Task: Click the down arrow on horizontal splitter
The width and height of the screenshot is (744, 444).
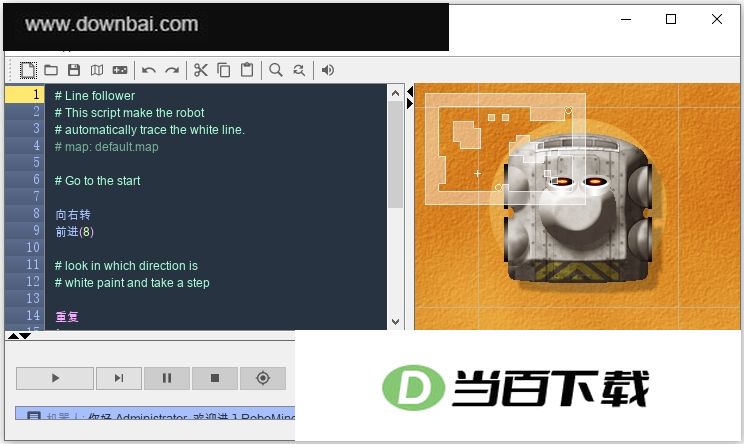Action: (25, 336)
